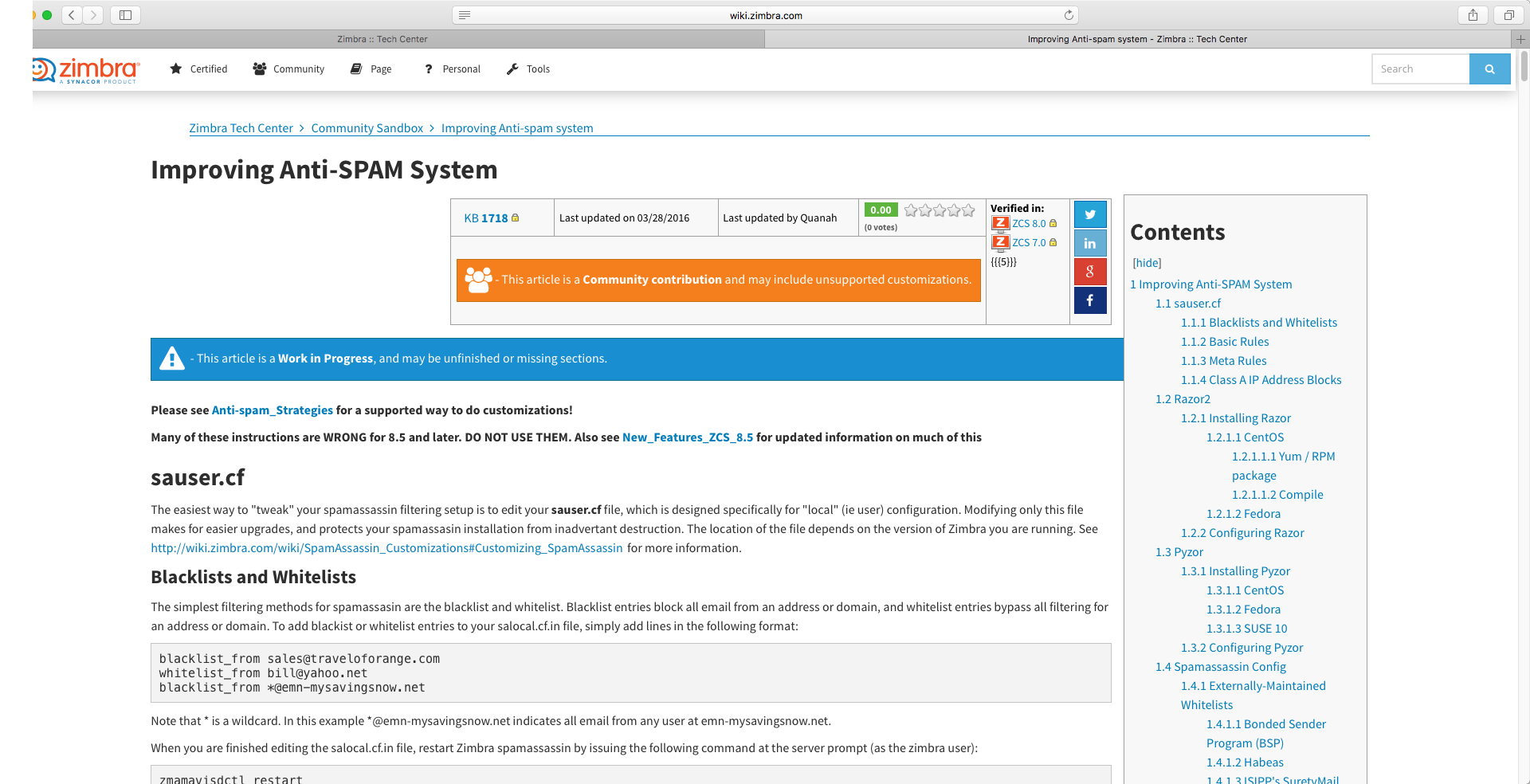This screenshot has height=784, width=1530.
Task: Open the Certified menu
Action: point(199,69)
